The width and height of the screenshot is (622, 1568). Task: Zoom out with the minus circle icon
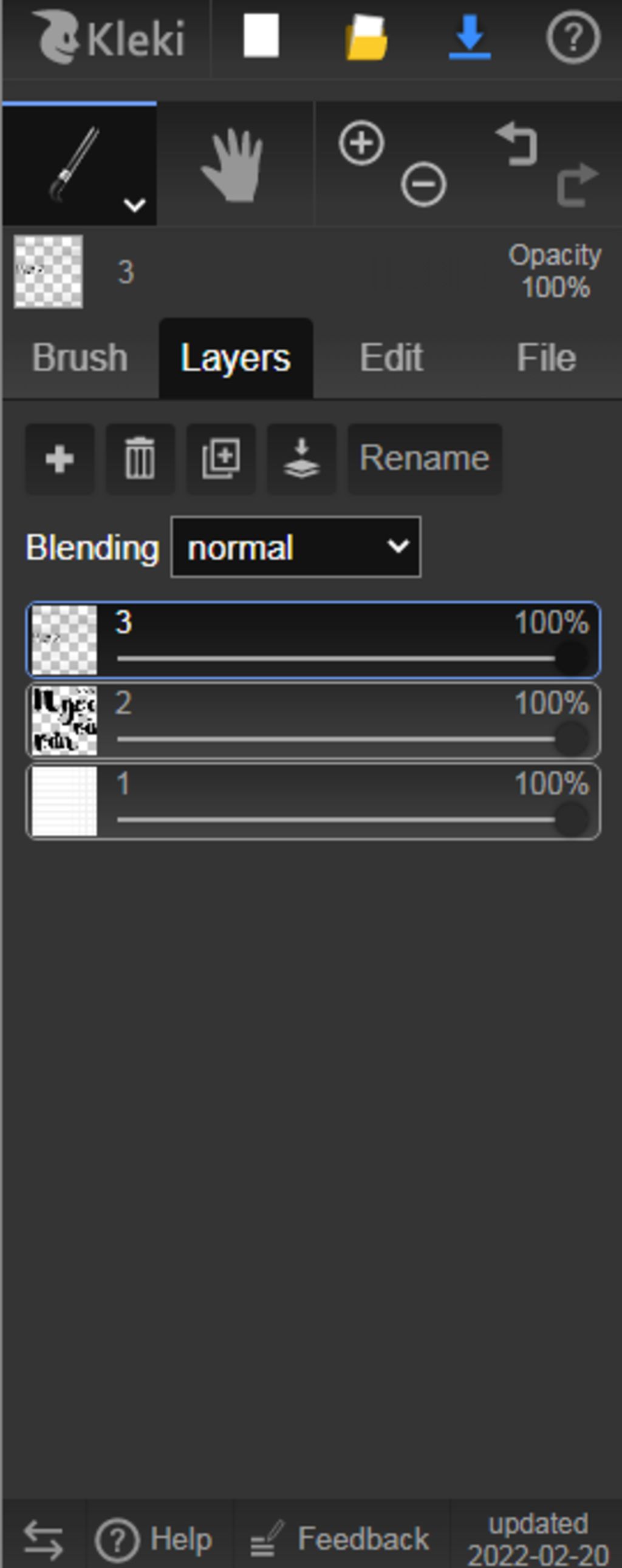423,184
